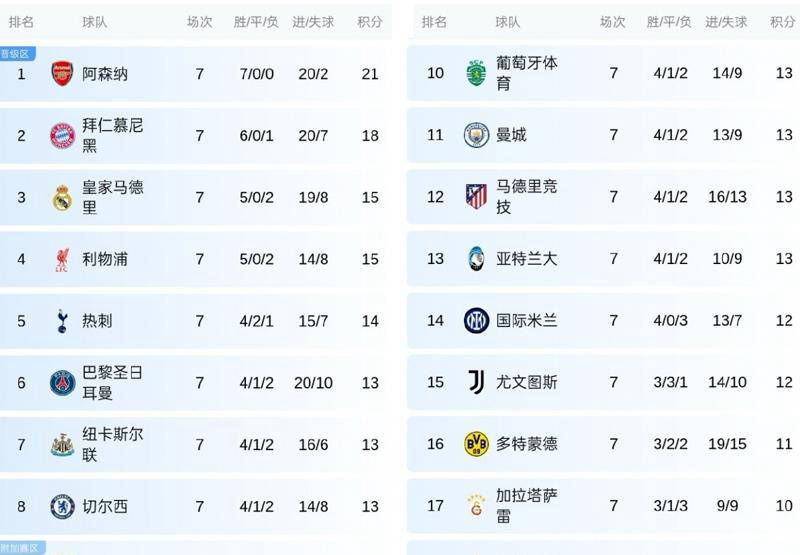Open the Borussia Dortmund BVB badge
The height and width of the screenshot is (555, 800).
coord(476,443)
